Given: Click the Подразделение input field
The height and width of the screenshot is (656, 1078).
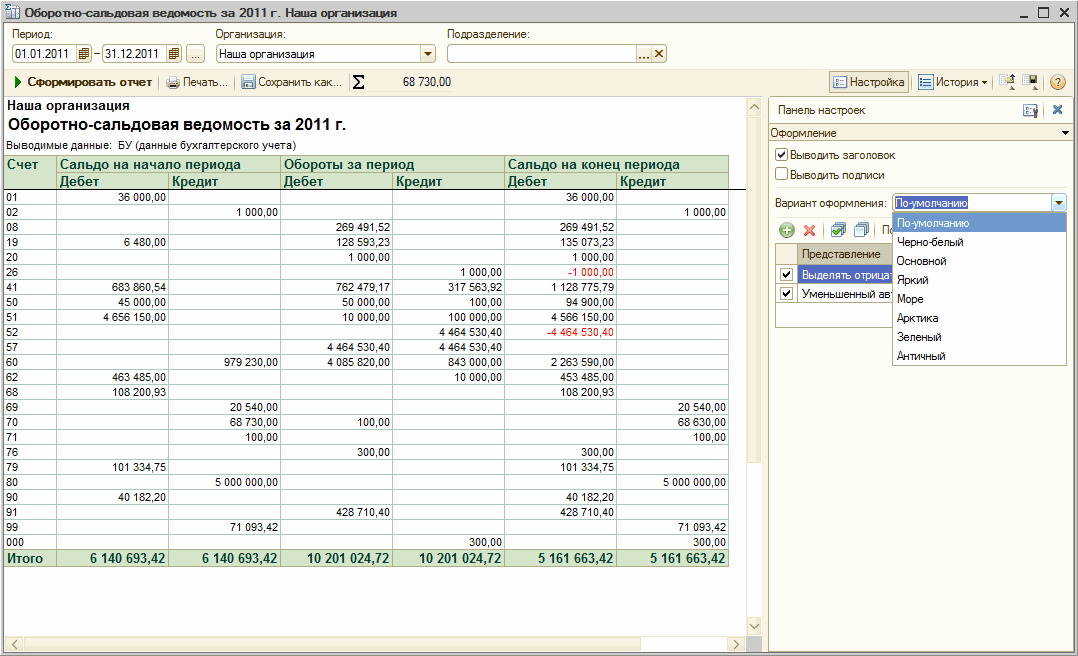Looking at the screenshot, I should [542, 54].
